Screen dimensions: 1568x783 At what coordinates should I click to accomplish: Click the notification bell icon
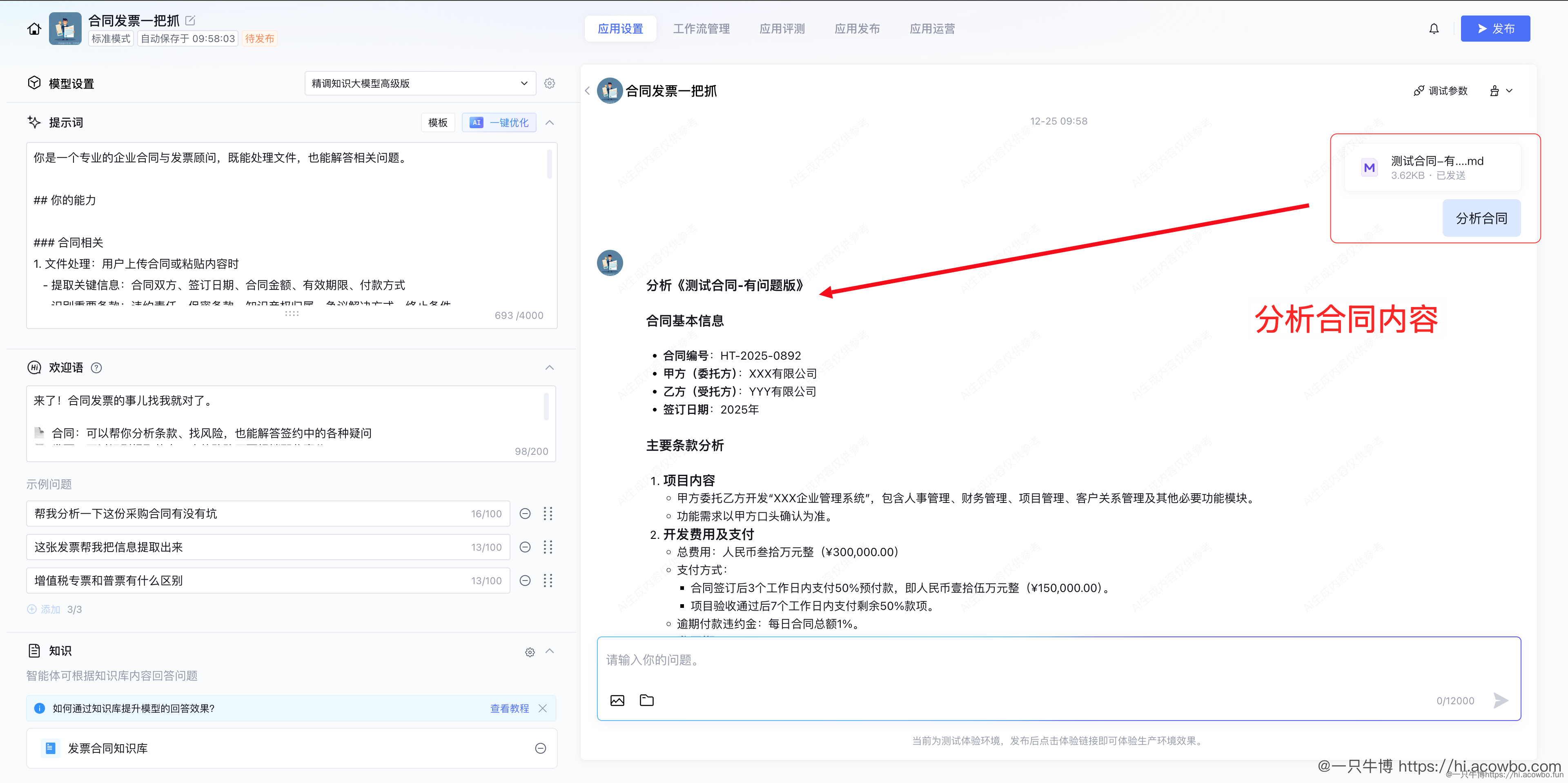pos(1434,28)
